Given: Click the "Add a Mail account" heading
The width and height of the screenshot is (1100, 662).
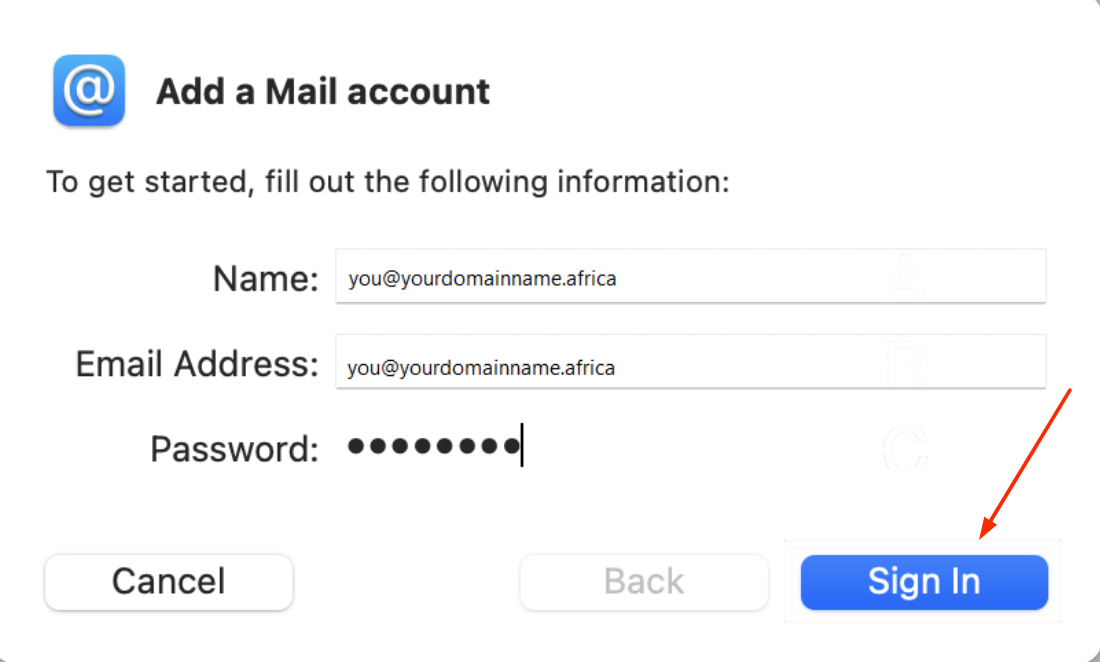Looking at the screenshot, I should pyautogui.click(x=323, y=92).
